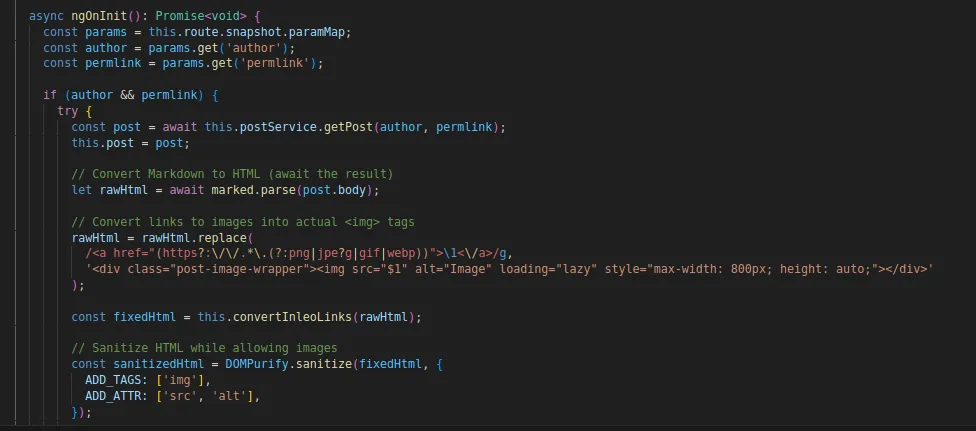Click the 'img' string in ADD_TAGS
The image size is (976, 431).
[x=183, y=380]
